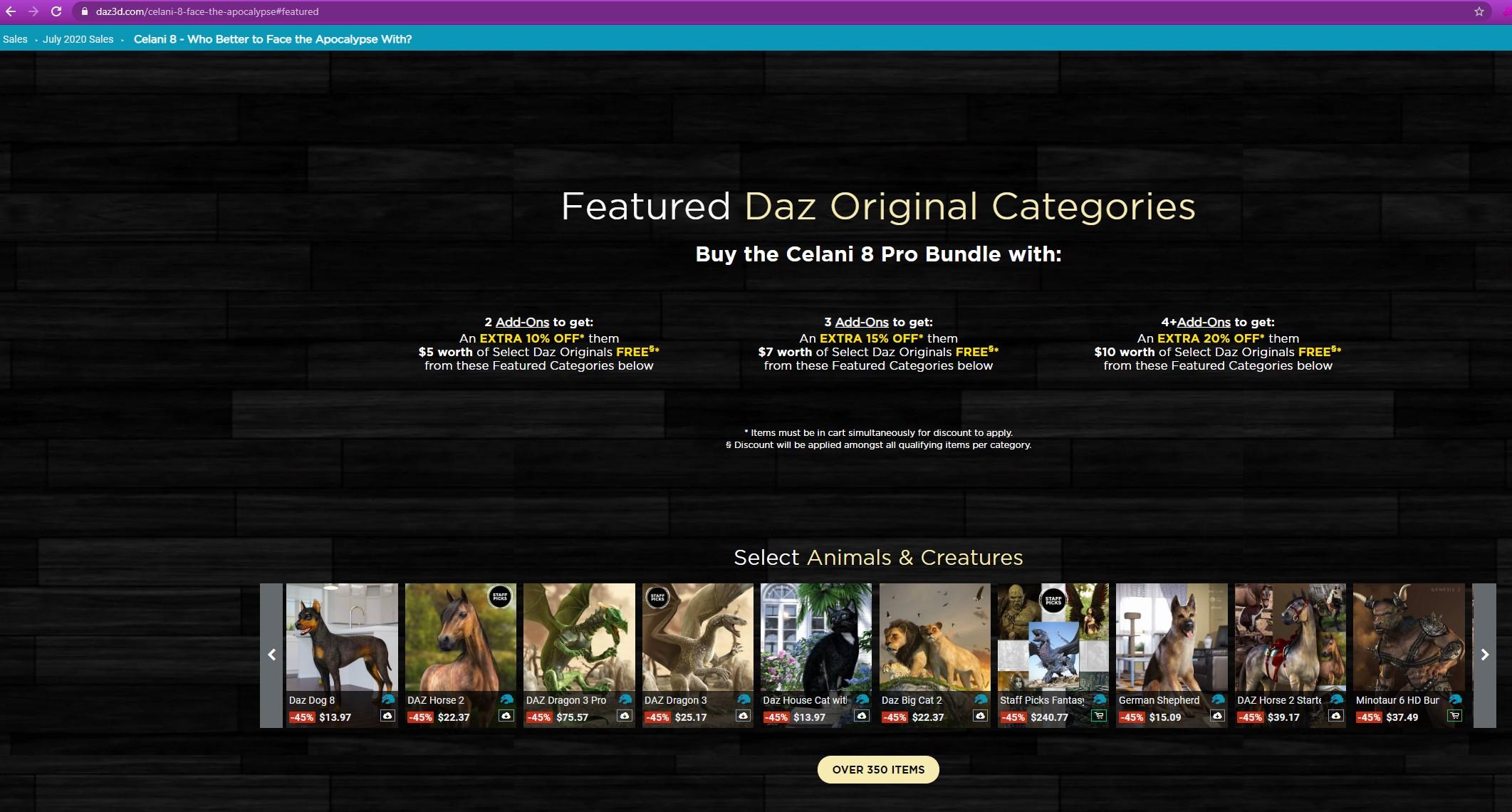1512x812 pixels.
Task: Open the July 2020 Sales breadcrumb
Action: pos(78,39)
